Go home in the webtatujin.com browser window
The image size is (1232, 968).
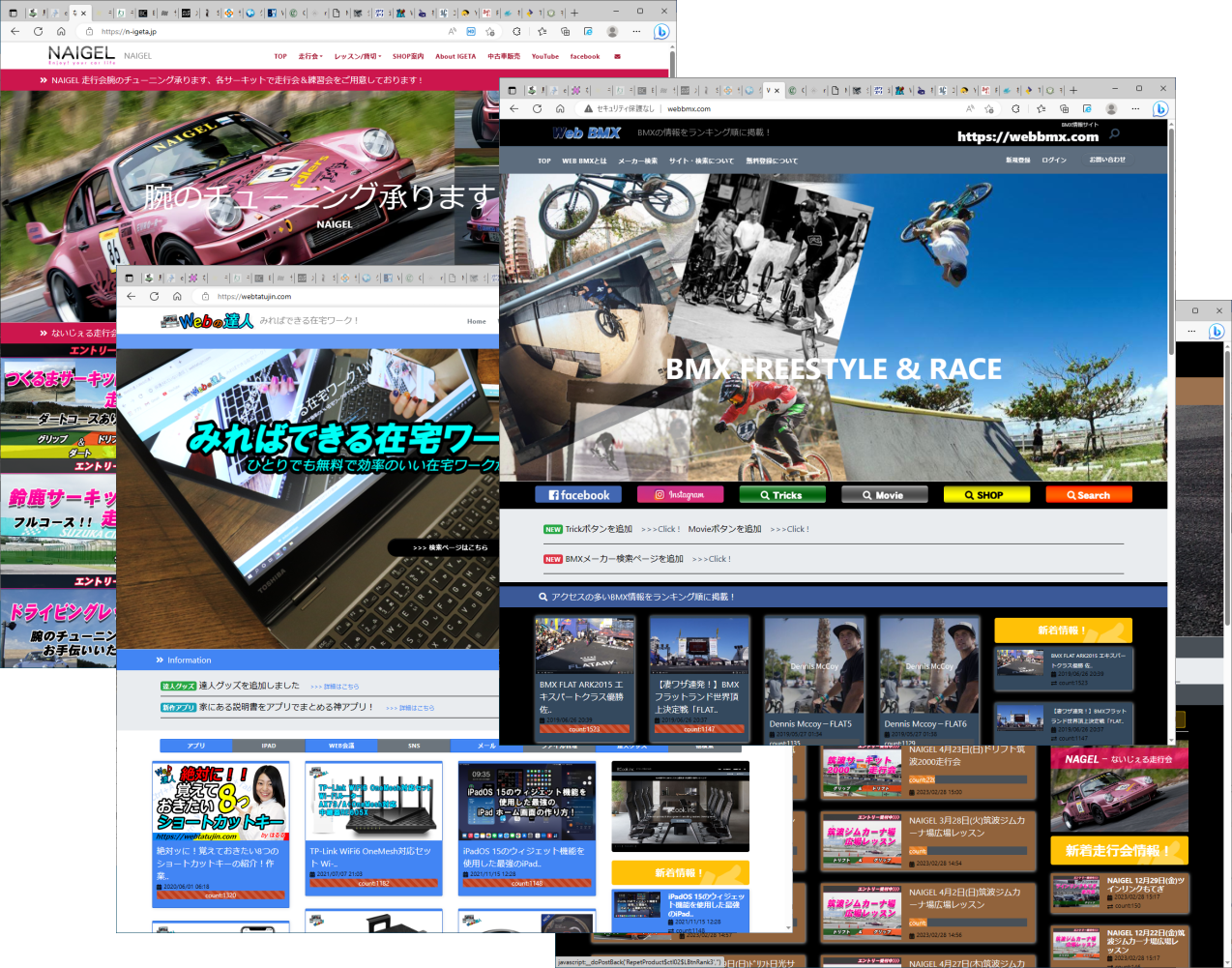177,296
